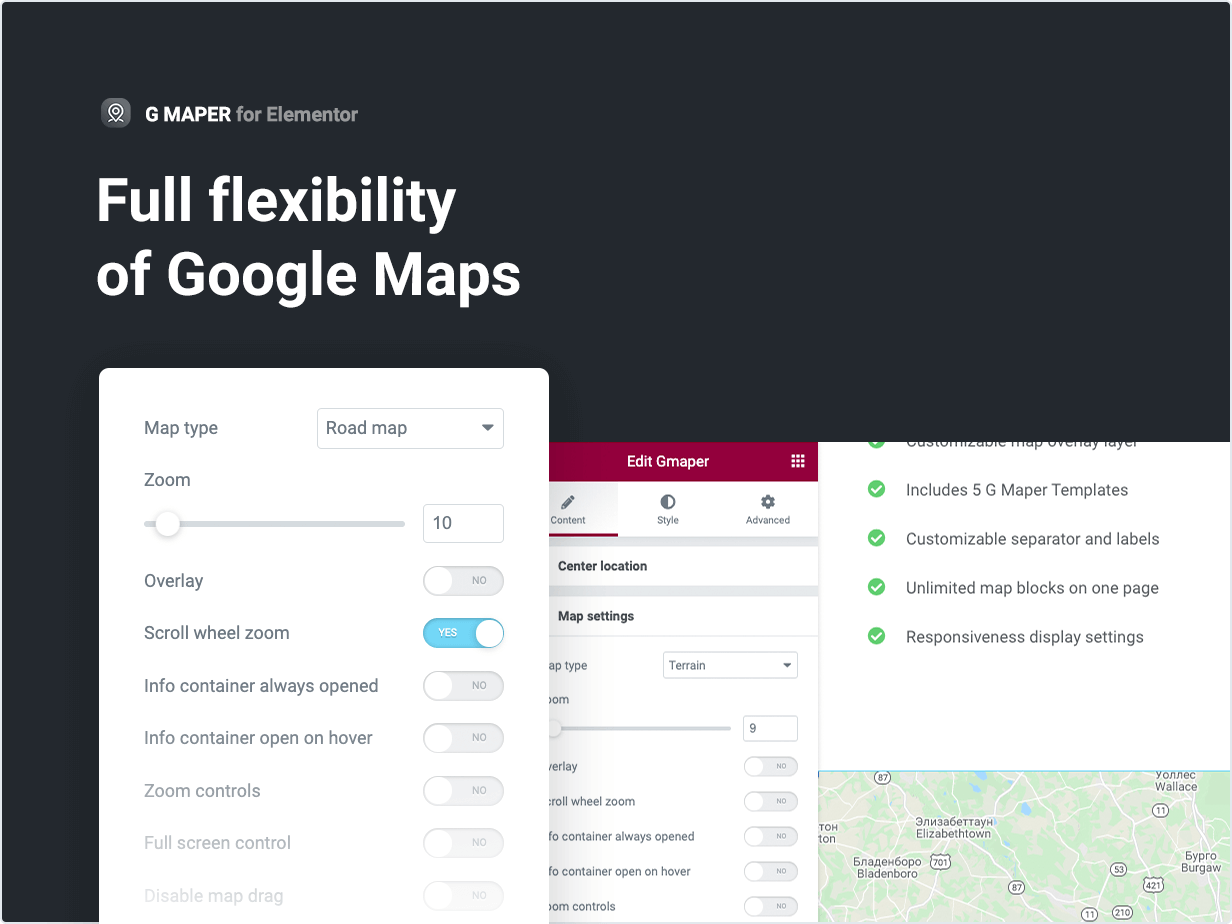
Task: Click checkmark icon beside Responsiveness display settings
Action: [876, 637]
